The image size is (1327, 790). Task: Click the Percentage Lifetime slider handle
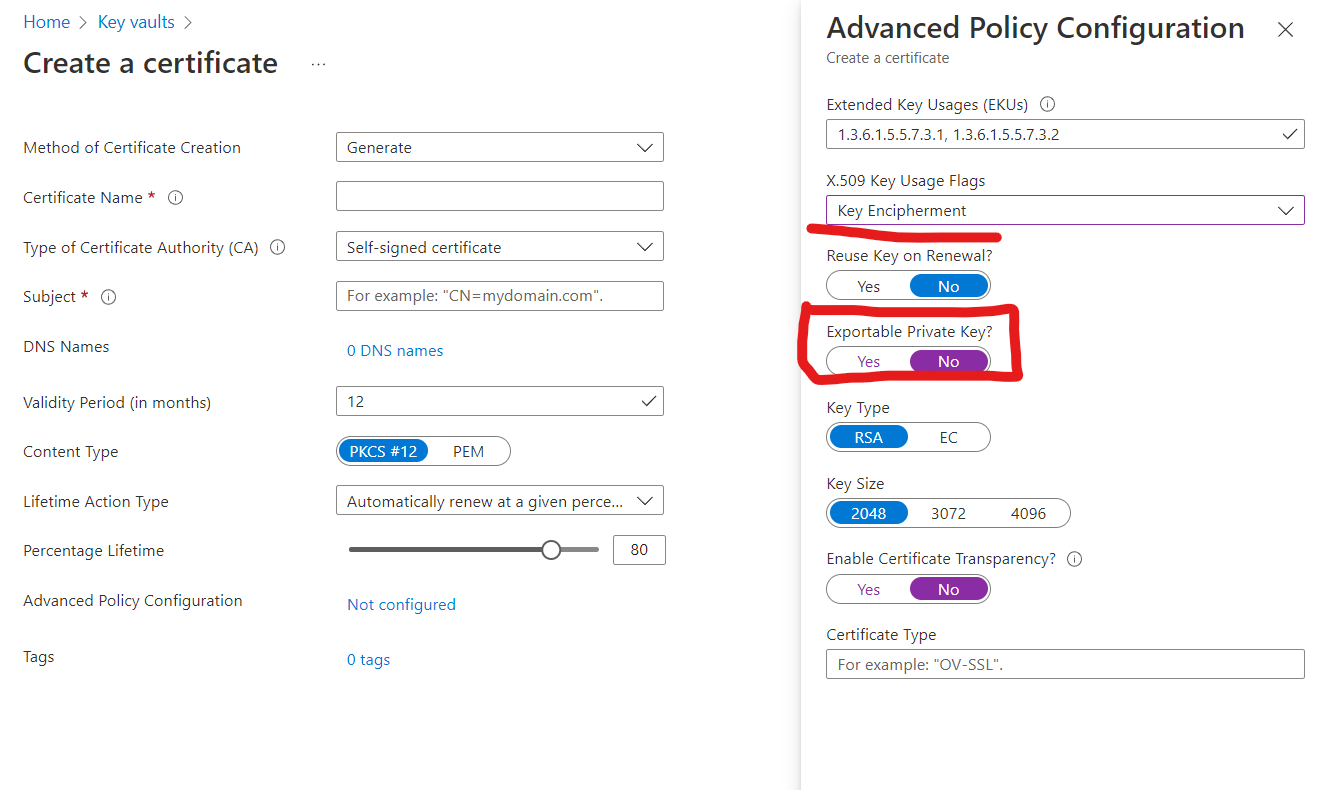[551, 550]
